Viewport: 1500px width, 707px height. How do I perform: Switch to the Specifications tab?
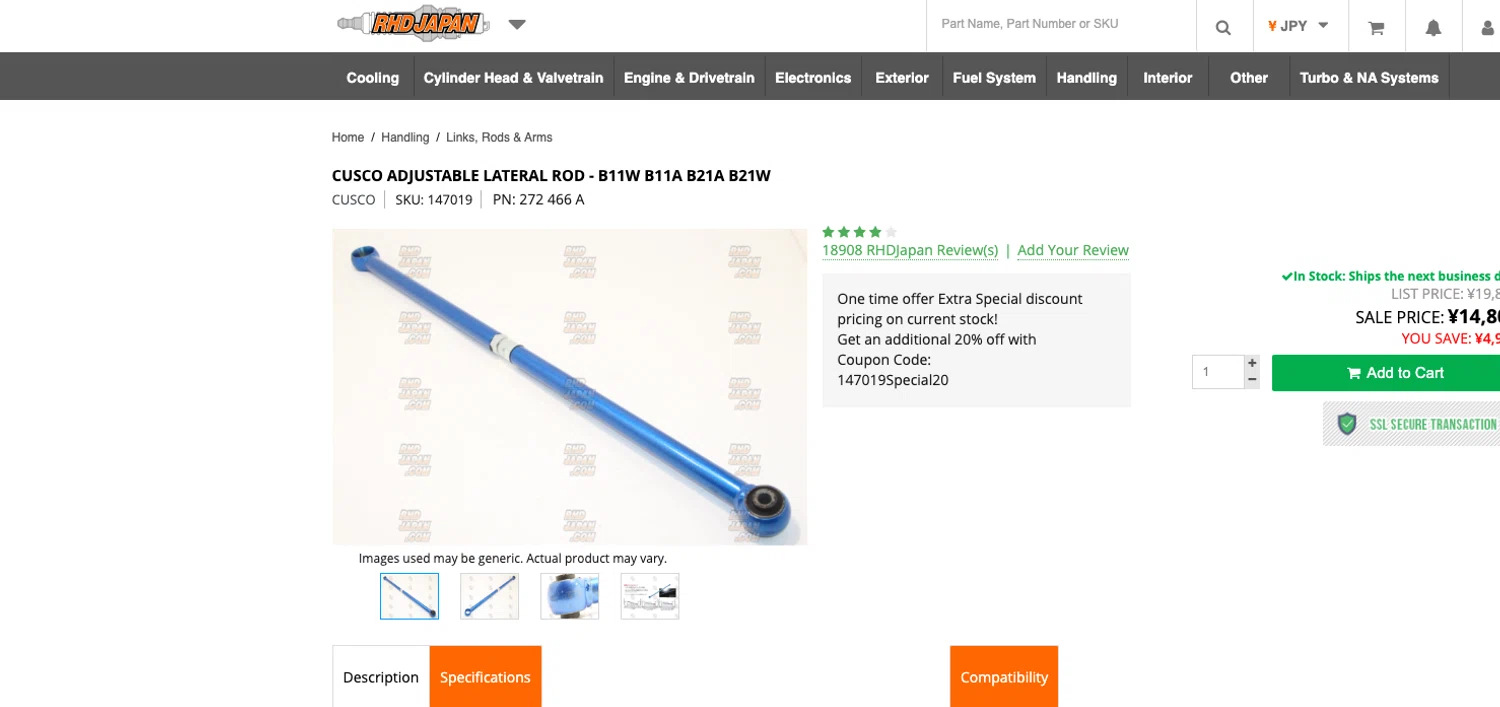[485, 677]
